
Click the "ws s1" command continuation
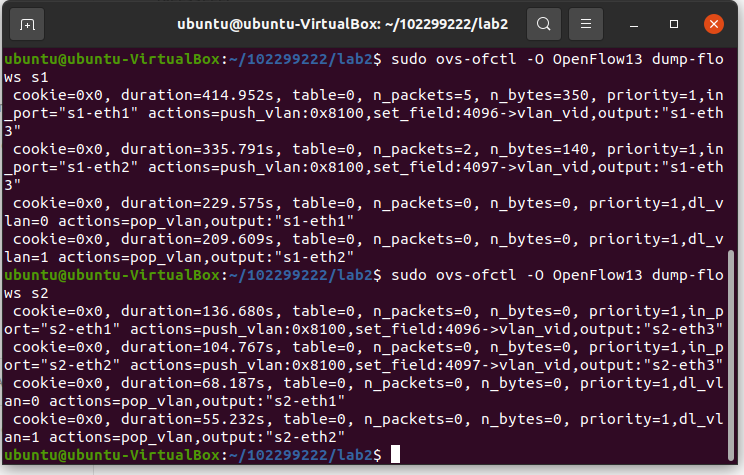tap(26, 77)
